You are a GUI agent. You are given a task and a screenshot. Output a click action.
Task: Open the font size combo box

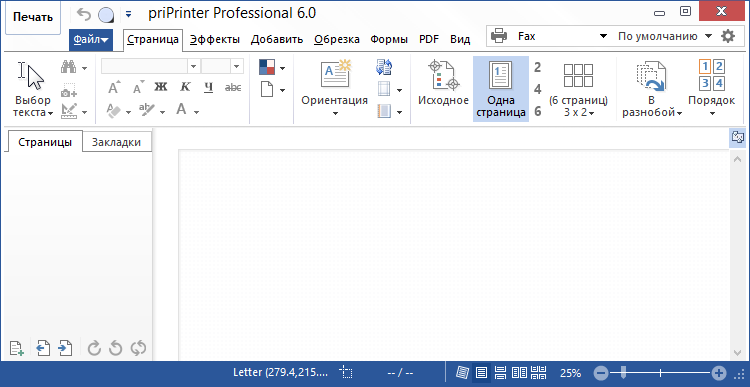point(222,66)
